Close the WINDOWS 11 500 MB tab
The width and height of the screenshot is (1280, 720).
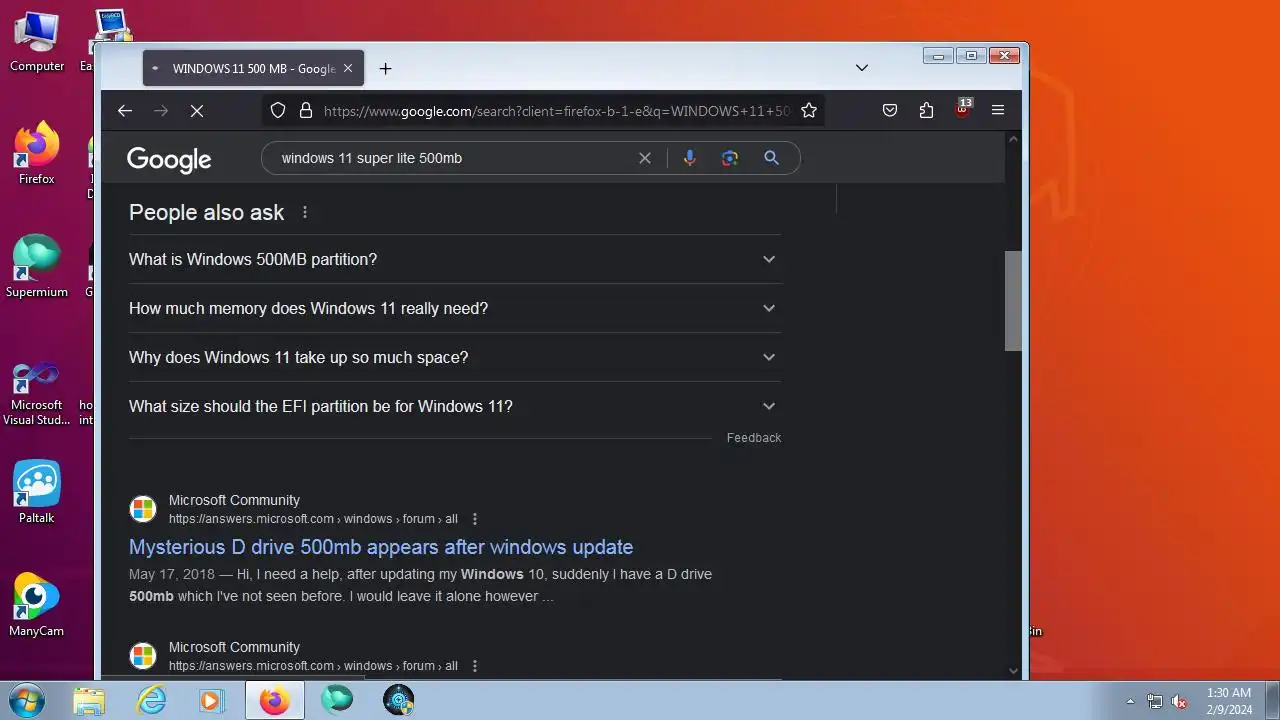(348, 68)
